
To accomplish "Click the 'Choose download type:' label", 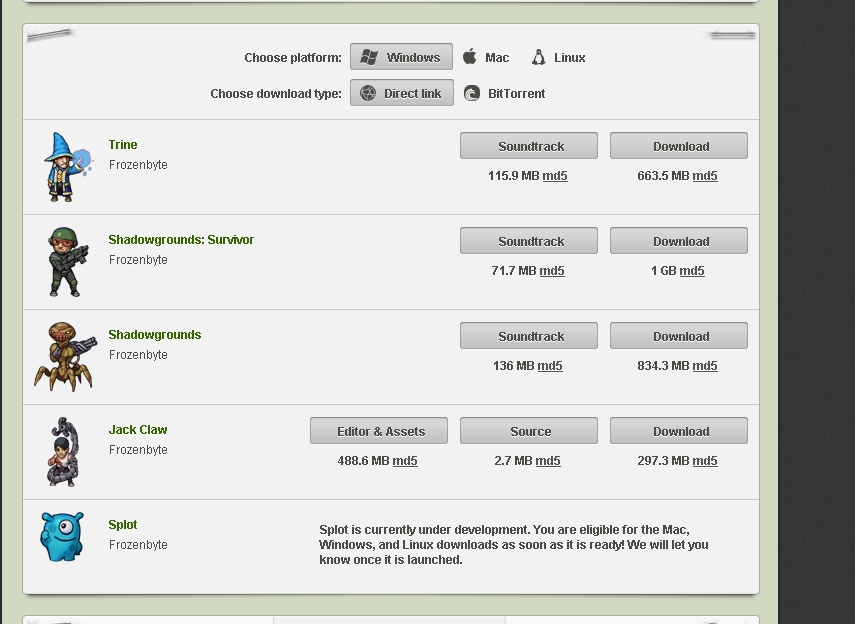I will tap(276, 93).
